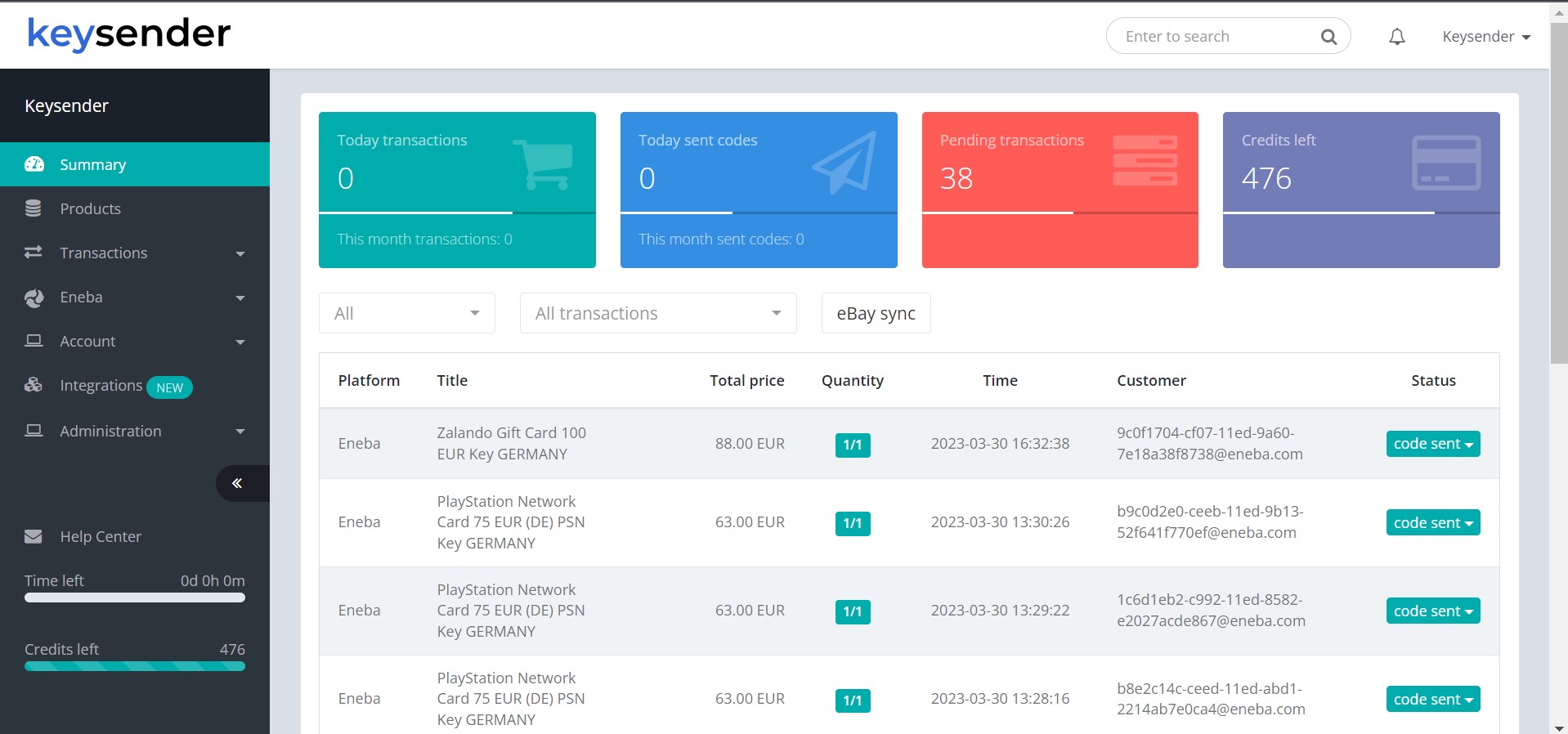Click the Pending transactions card
This screenshot has width=1568, height=734.
coord(1060,190)
